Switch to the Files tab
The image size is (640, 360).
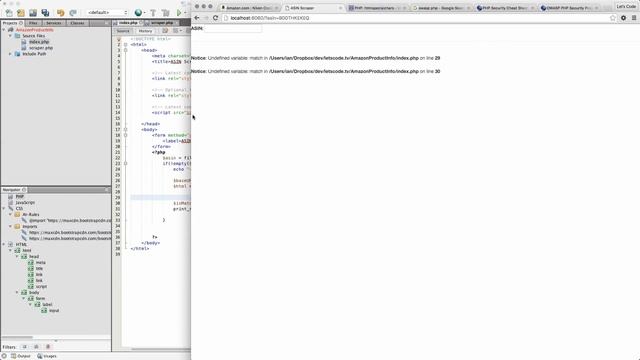pos(33,23)
